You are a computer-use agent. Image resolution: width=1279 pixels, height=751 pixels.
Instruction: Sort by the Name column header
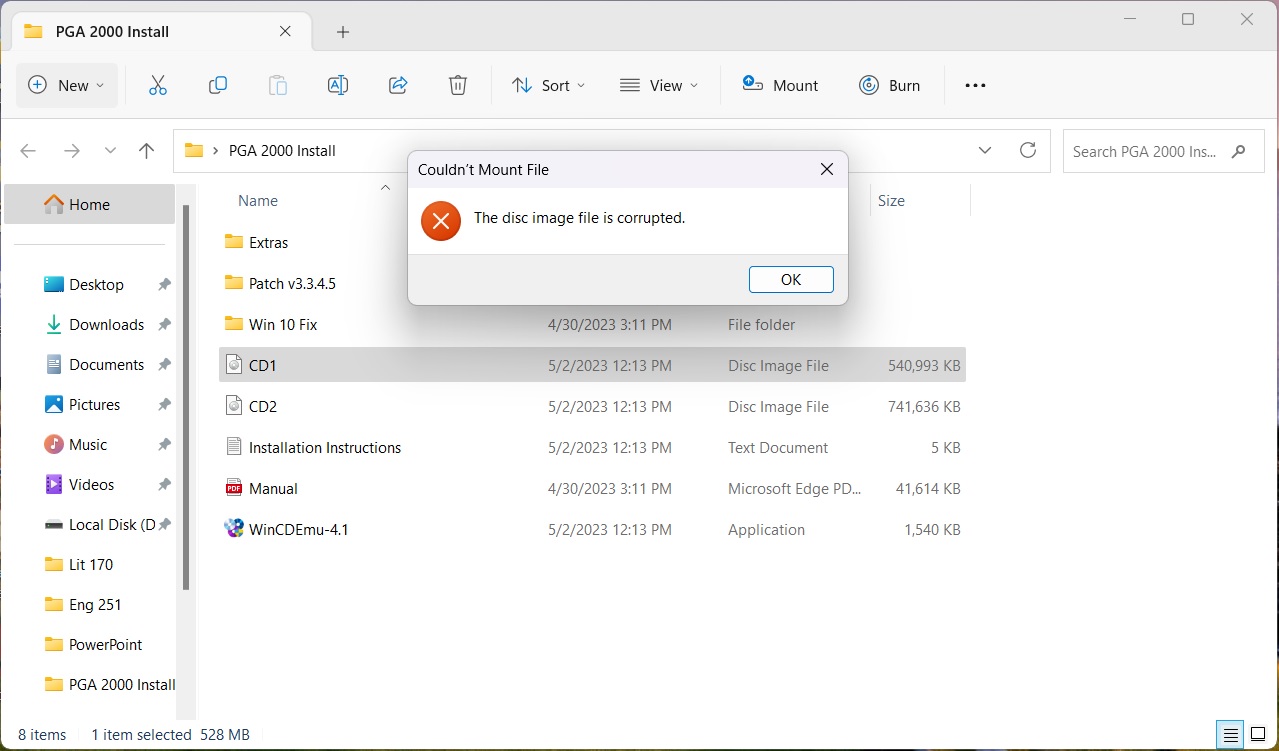pos(258,201)
